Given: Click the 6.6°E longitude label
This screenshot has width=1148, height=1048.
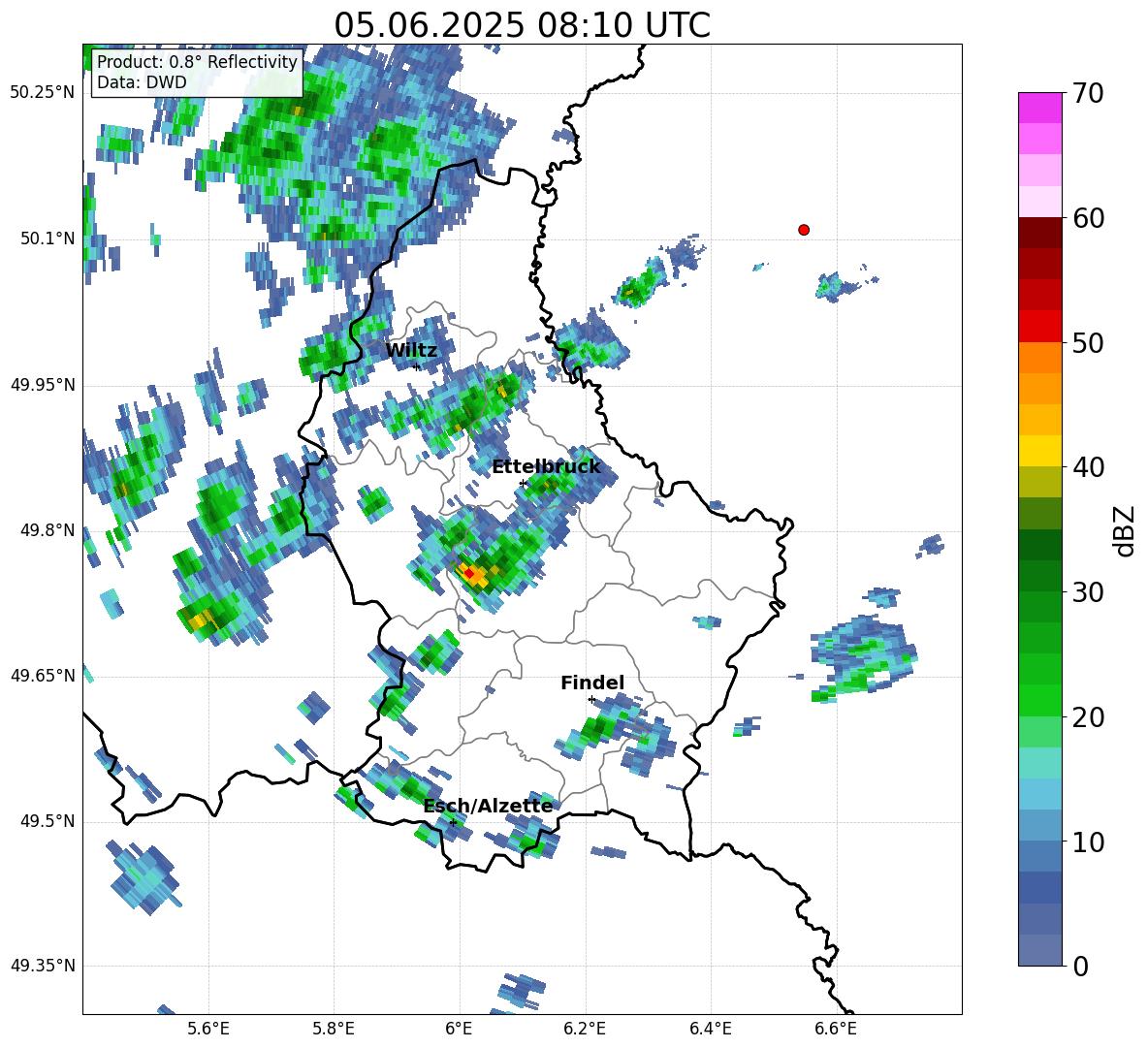Looking at the screenshot, I should [x=836, y=1029].
